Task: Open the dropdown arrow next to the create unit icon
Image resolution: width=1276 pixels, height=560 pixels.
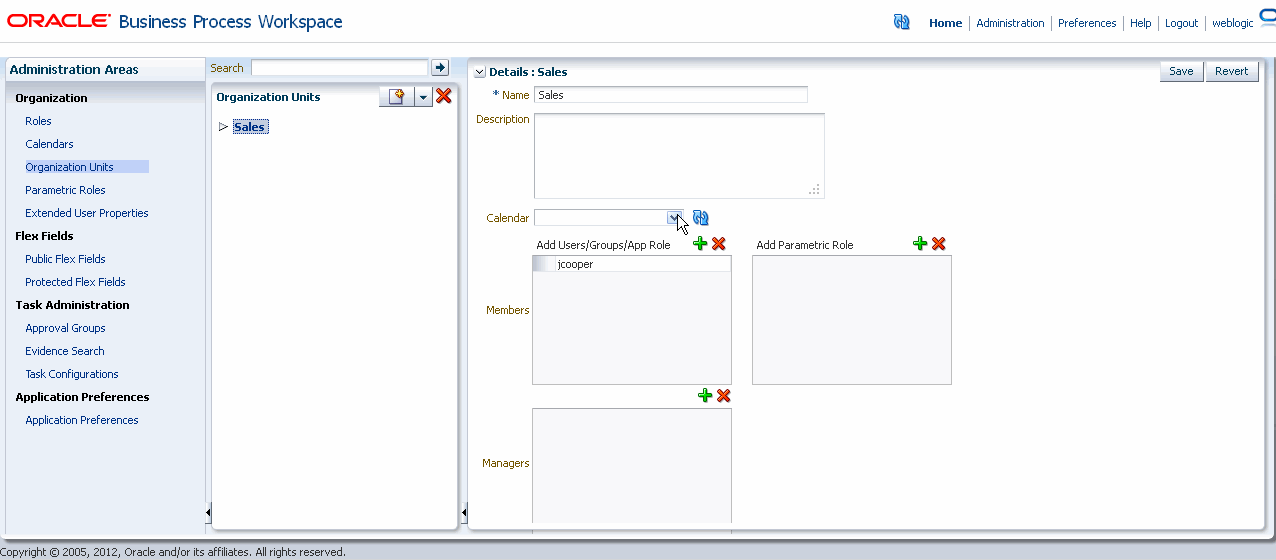Action: click(423, 97)
